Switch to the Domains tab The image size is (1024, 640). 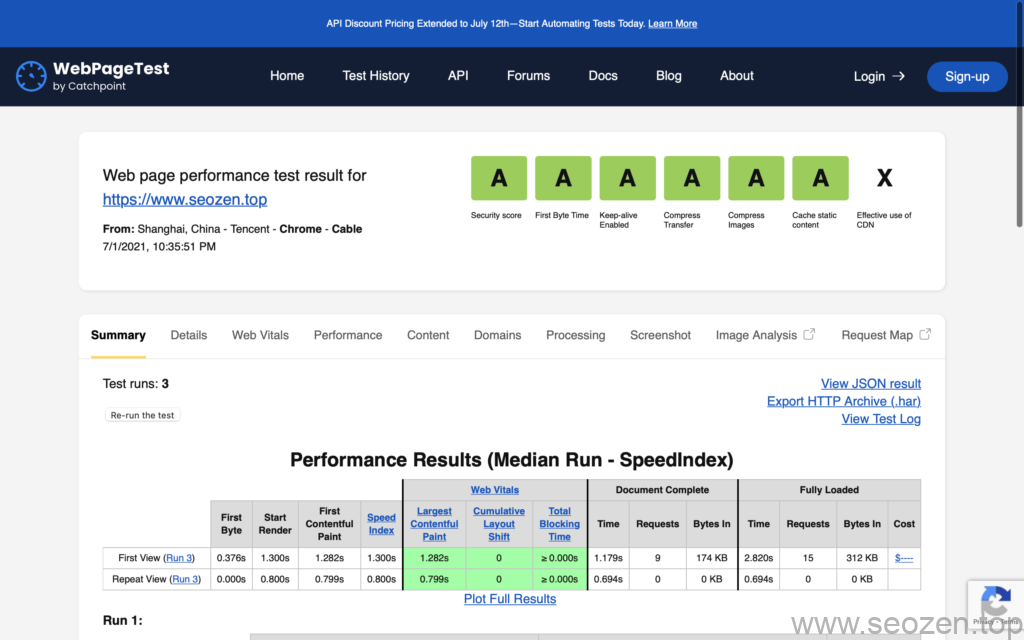(x=498, y=335)
